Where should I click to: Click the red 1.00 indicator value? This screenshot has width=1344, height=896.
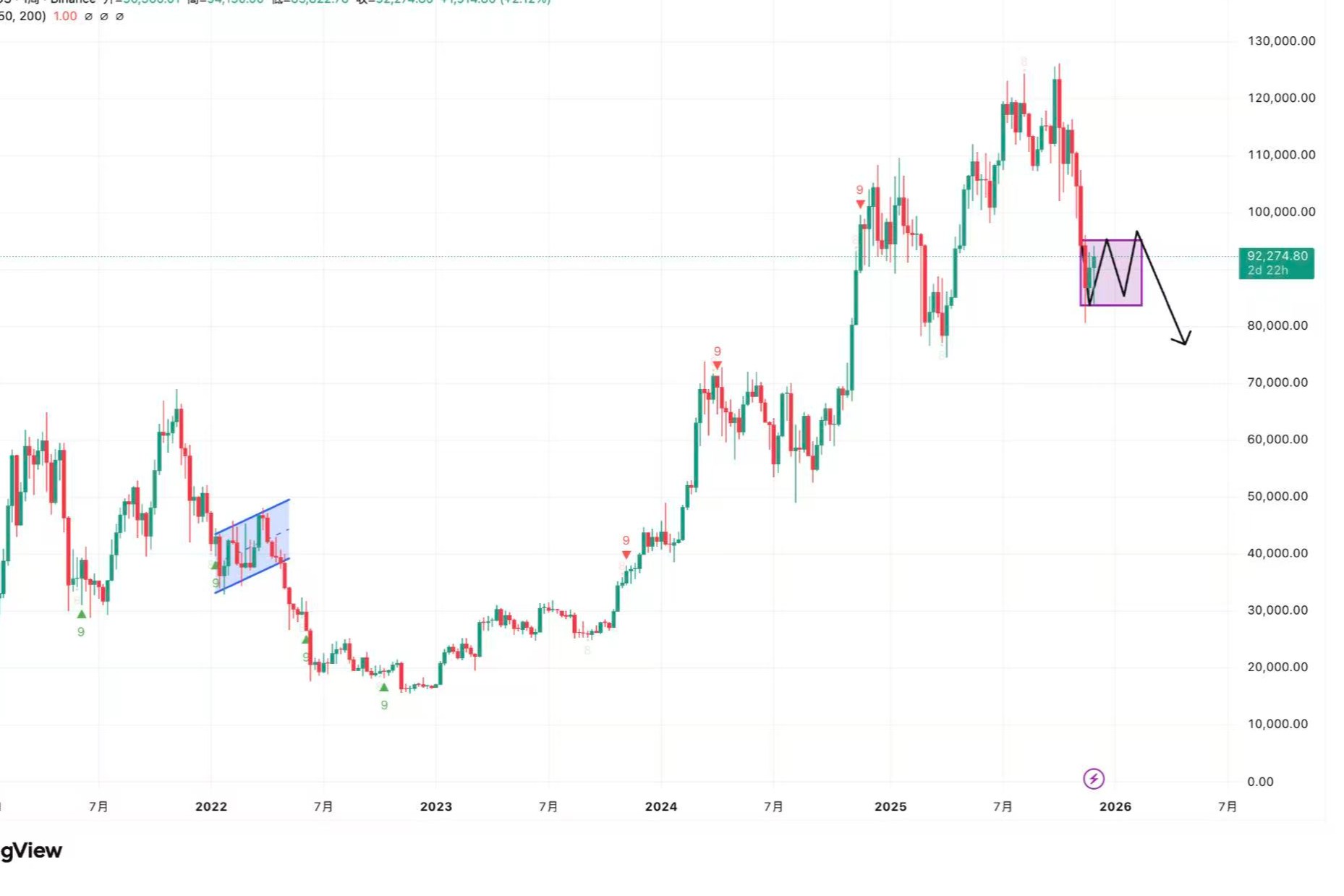[65, 16]
